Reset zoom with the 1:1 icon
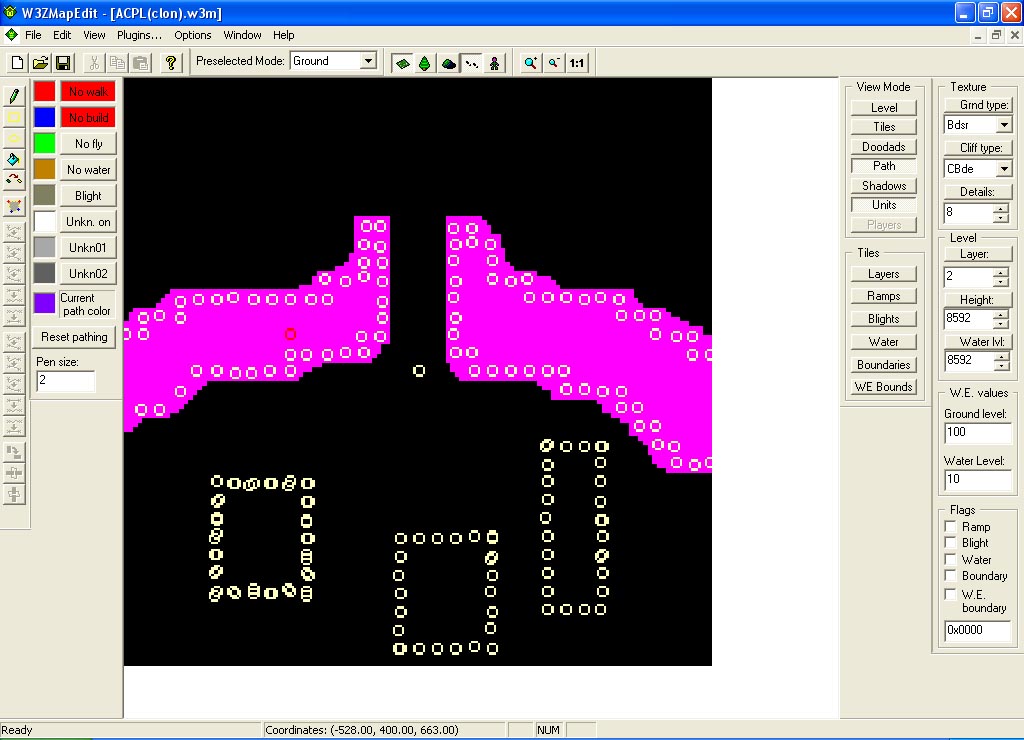Image resolution: width=1024 pixels, height=740 pixels. (x=576, y=63)
